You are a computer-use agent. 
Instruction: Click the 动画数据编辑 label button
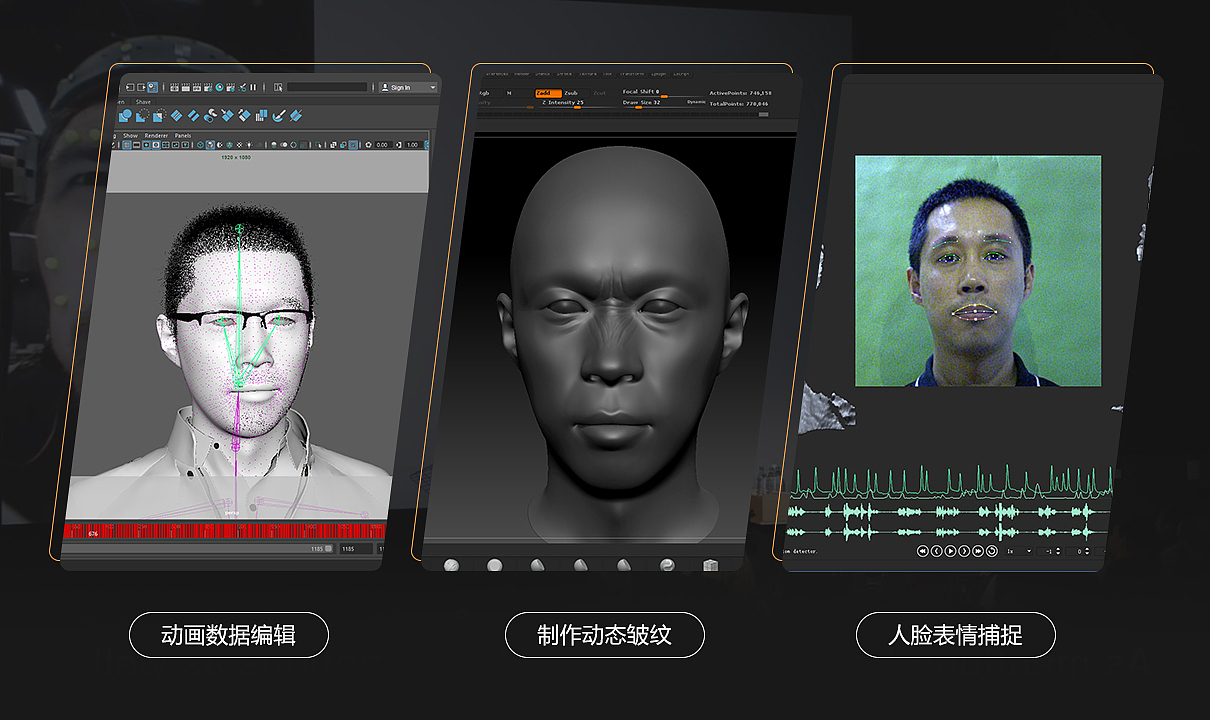pyautogui.click(x=229, y=635)
